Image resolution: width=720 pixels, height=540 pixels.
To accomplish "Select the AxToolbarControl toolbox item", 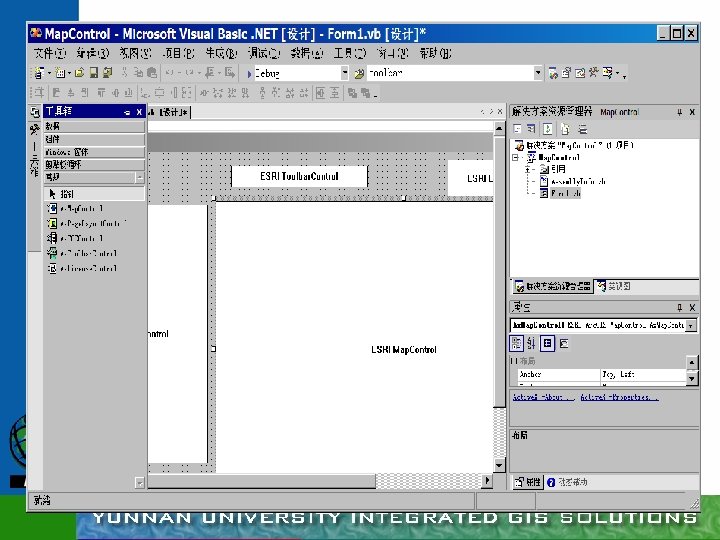I will [82, 253].
